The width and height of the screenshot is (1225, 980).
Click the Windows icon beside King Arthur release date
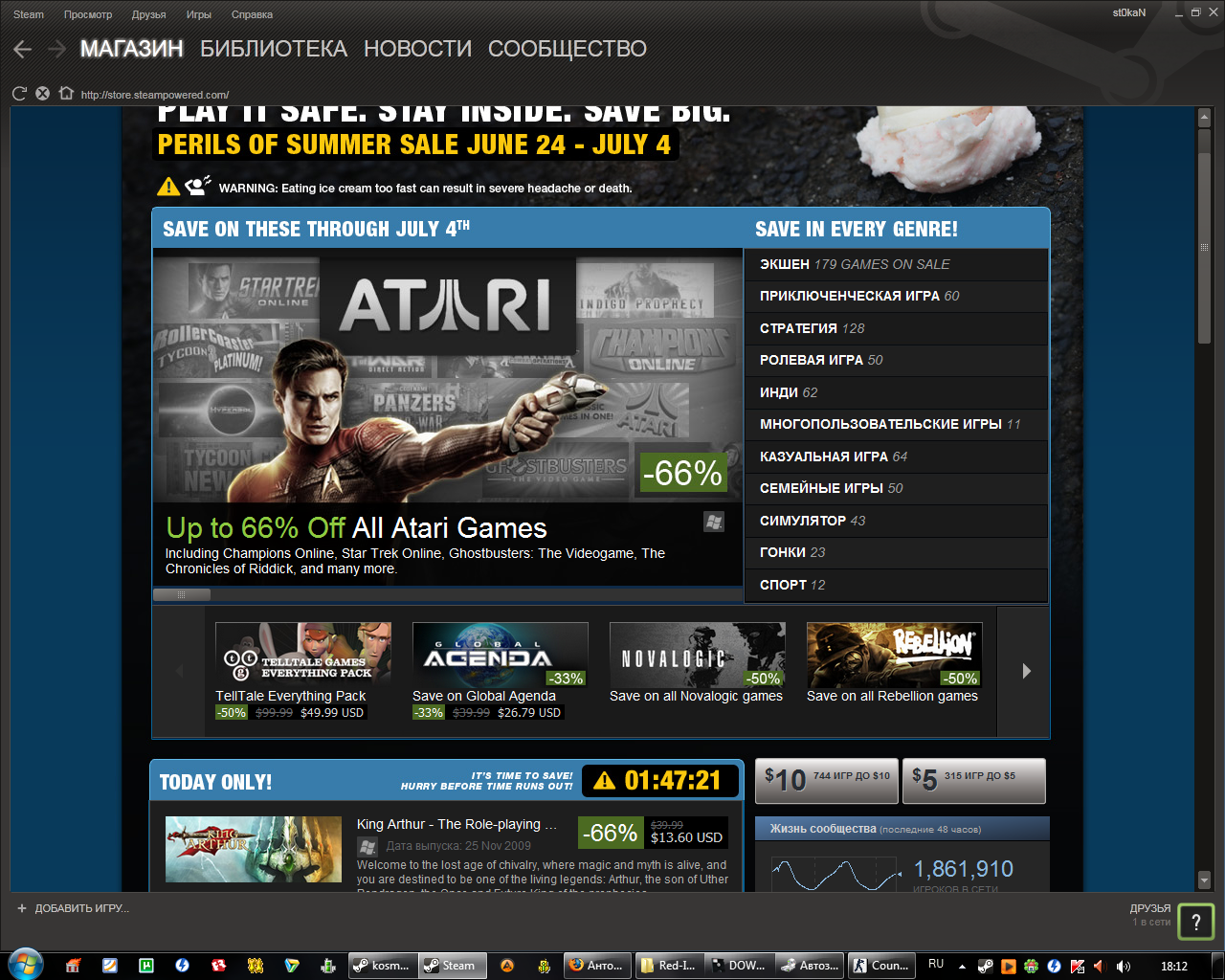pyautogui.click(x=367, y=847)
